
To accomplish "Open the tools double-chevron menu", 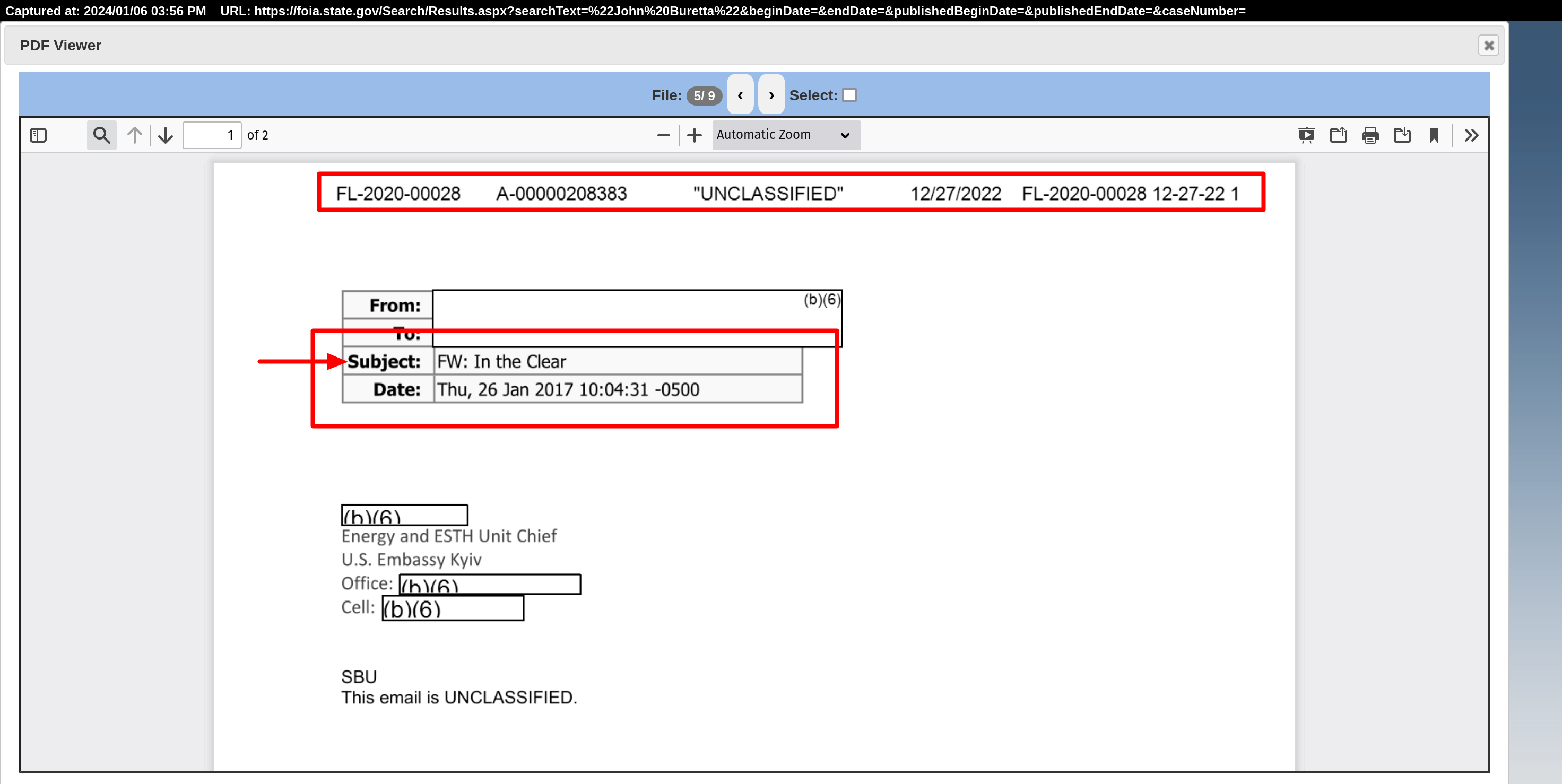I will tap(1471, 135).
